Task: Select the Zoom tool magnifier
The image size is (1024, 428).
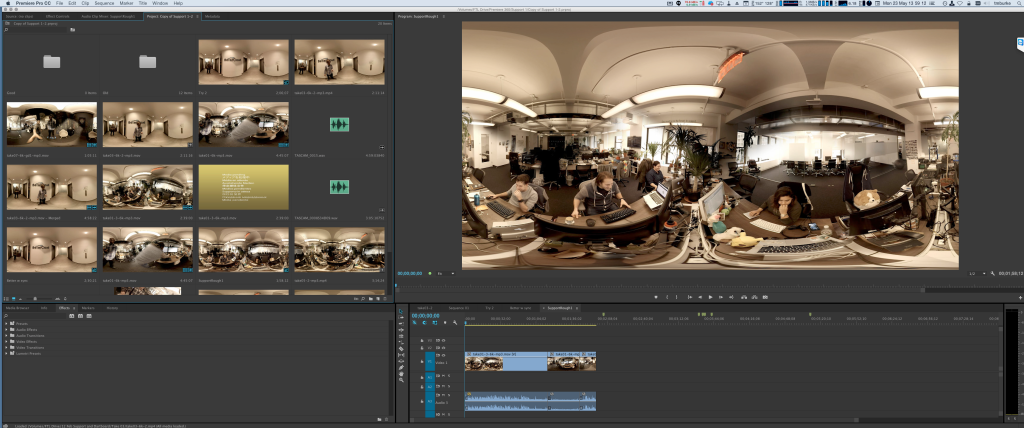Action: [401, 380]
